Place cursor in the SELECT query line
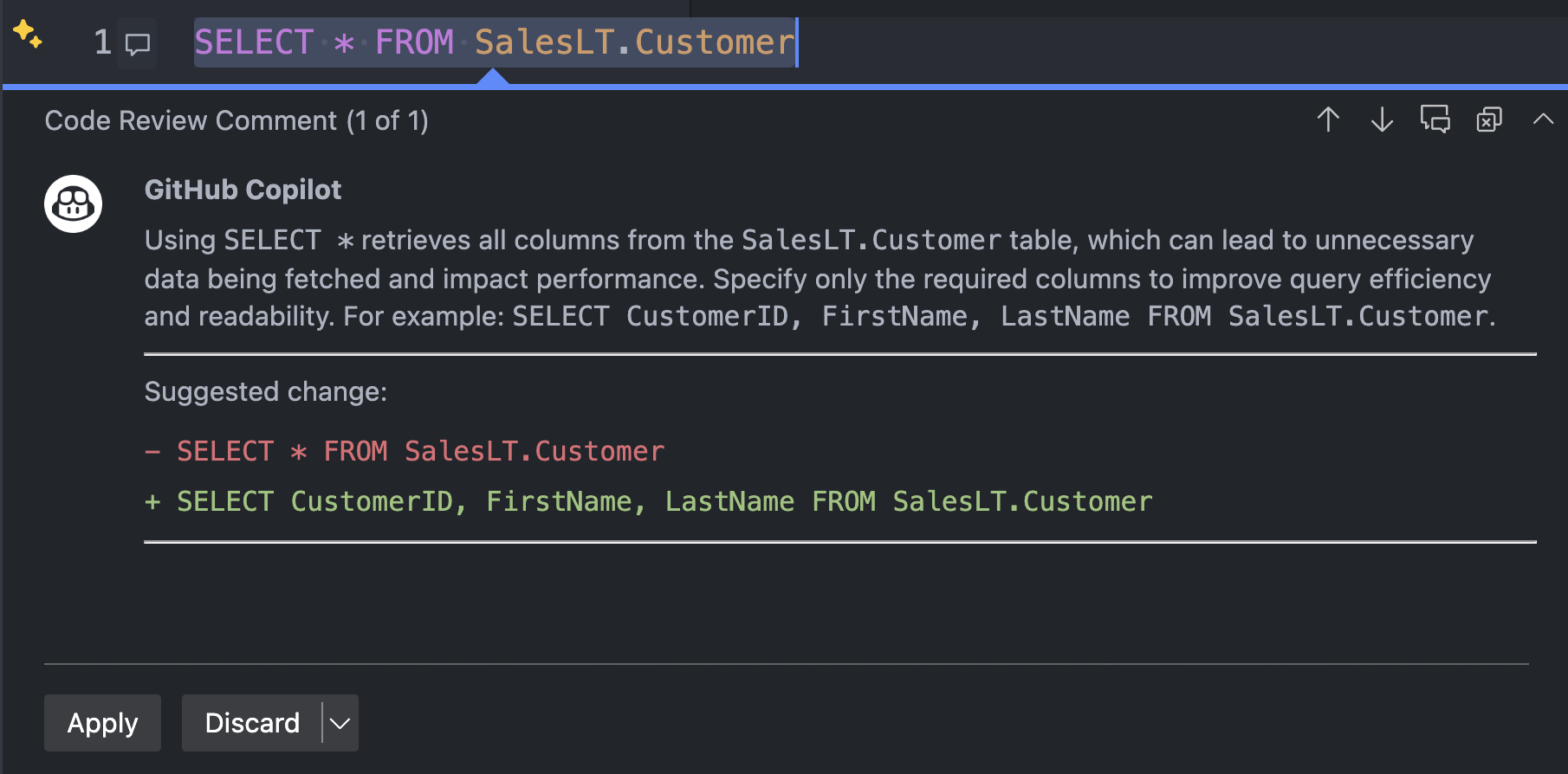 [494, 42]
